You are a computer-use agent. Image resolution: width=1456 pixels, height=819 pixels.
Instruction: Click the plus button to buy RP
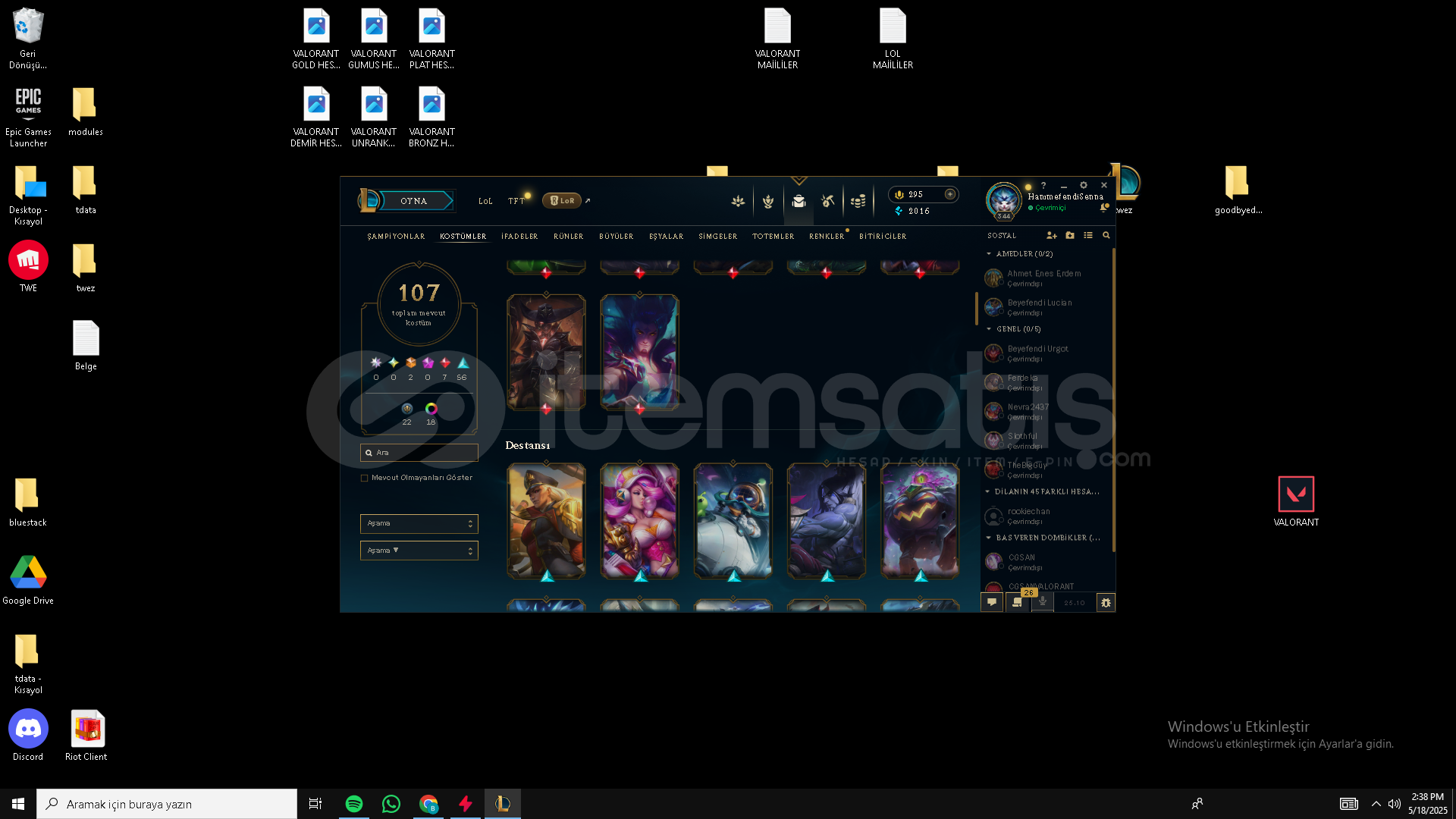click(x=949, y=194)
